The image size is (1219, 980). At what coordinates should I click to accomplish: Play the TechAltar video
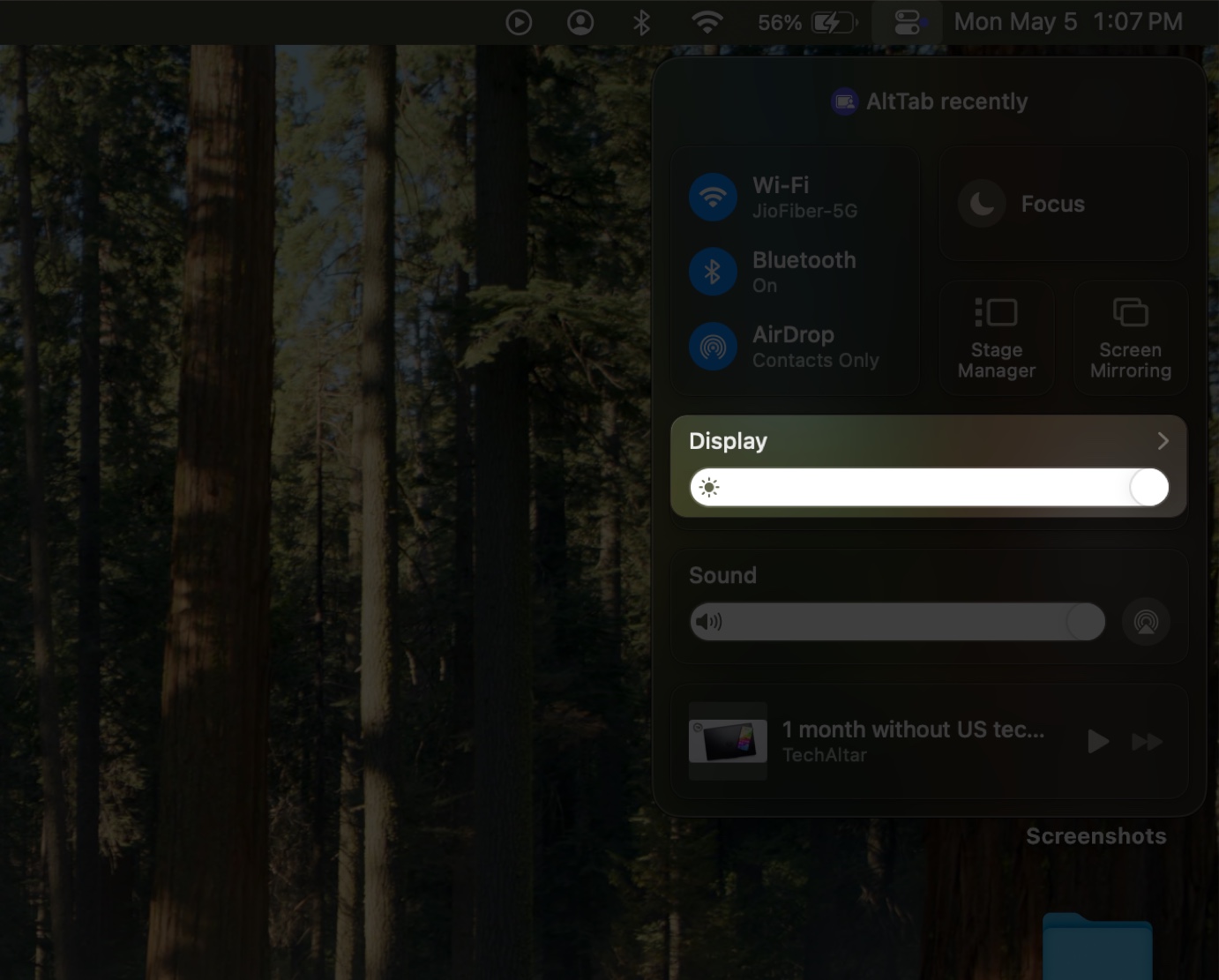[1097, 741]
